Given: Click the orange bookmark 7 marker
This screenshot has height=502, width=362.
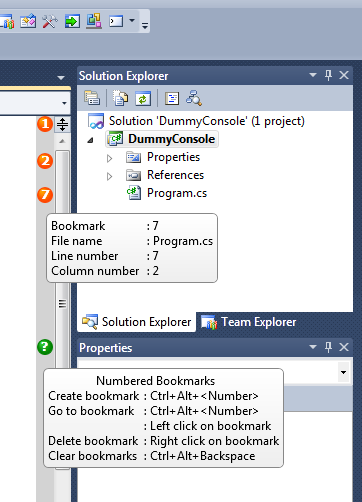Looking at the screenshot, I should tap(45, 195).
